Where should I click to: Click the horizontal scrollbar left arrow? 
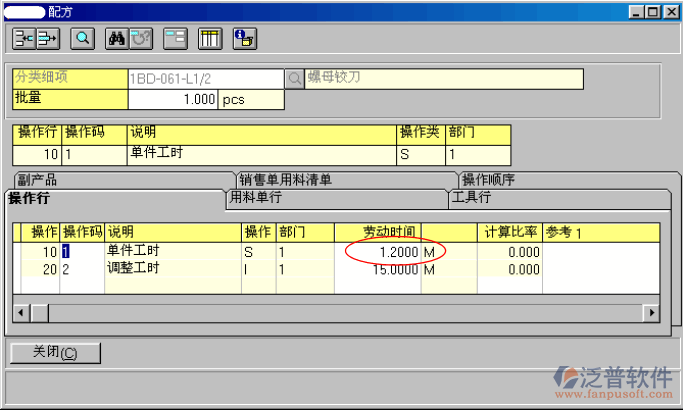pos(21,313)
